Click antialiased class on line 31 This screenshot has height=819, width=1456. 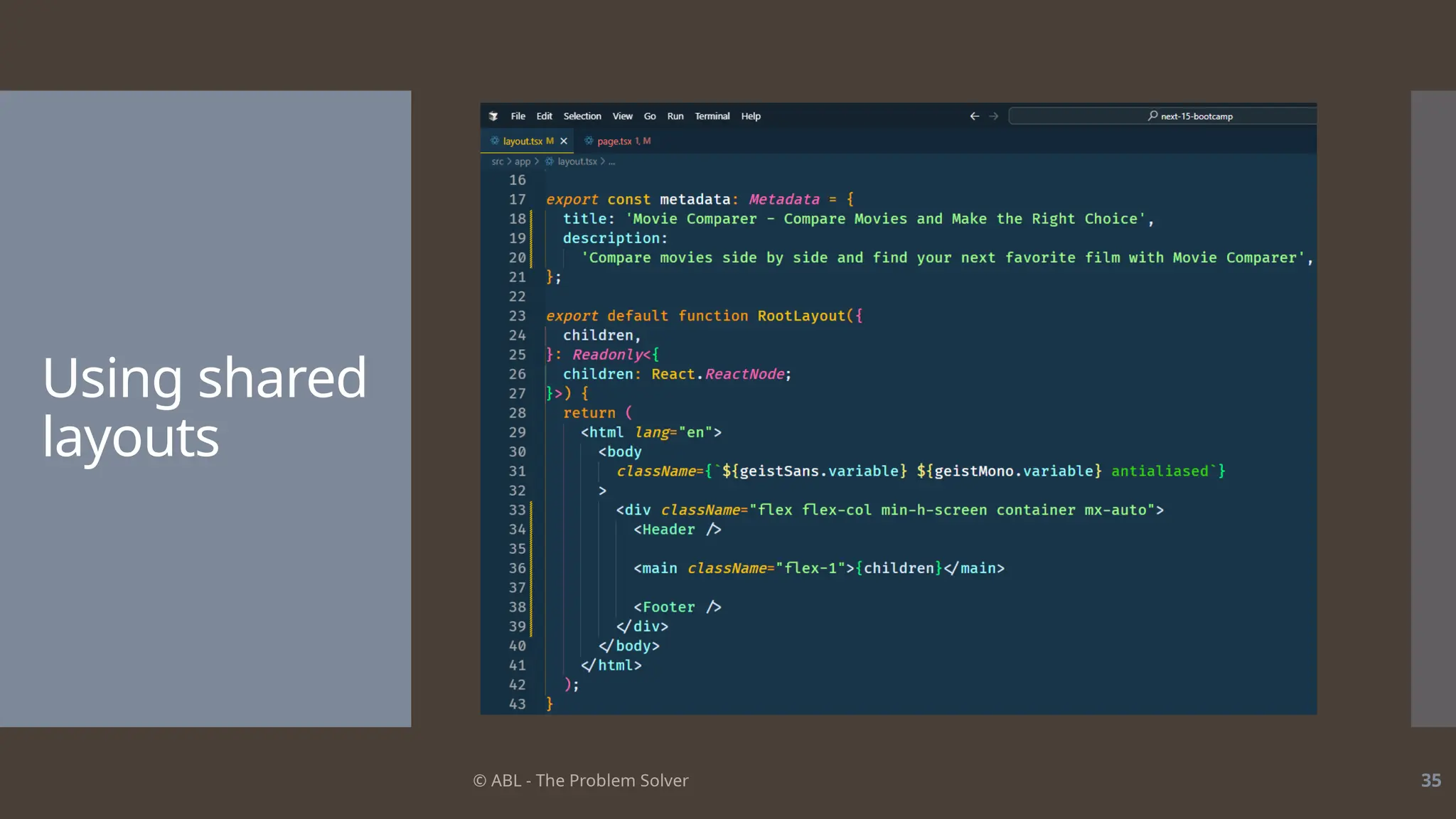(x=1160, y=471)
